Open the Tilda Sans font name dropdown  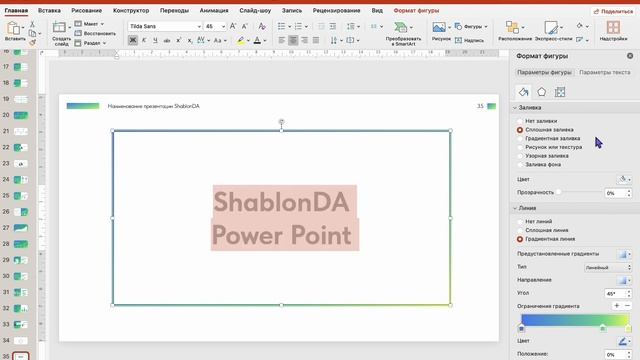[x=199, y=27]
